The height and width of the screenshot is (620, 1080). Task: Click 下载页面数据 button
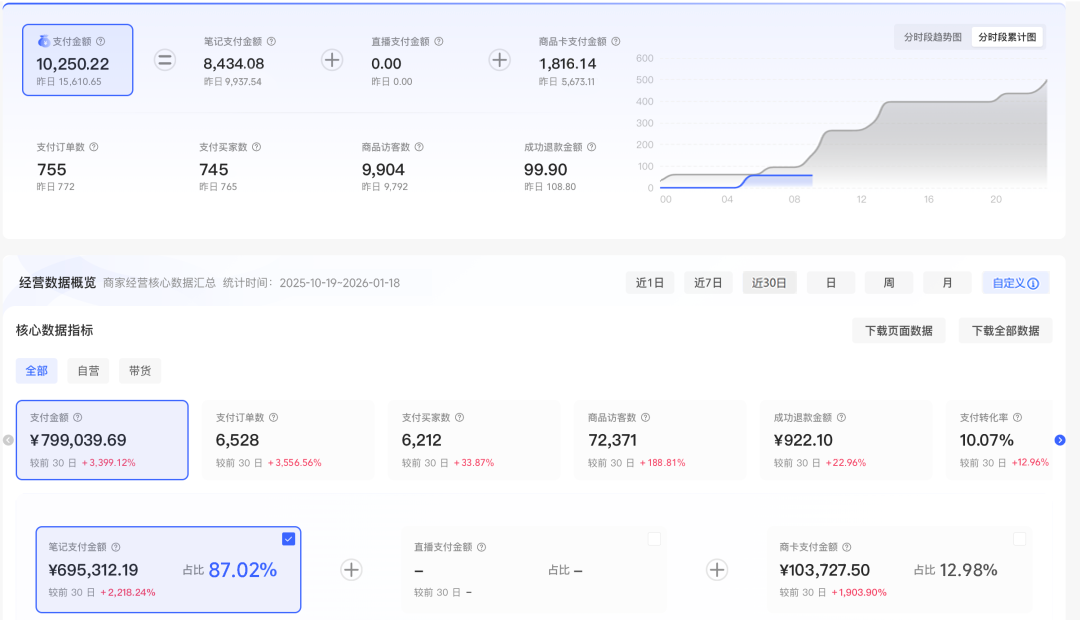[898, 331]
